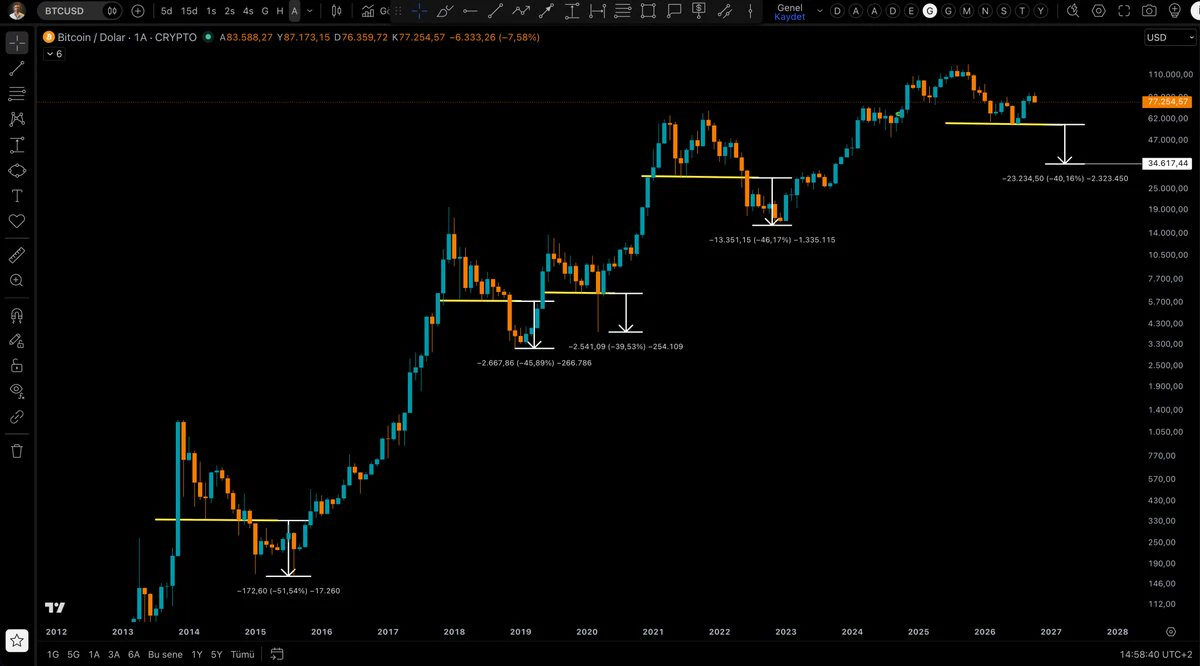The width and height of the screenshot is (1200, 666).
Task: Open the USD currency dropdown
Action: (x=1169, y=37)
